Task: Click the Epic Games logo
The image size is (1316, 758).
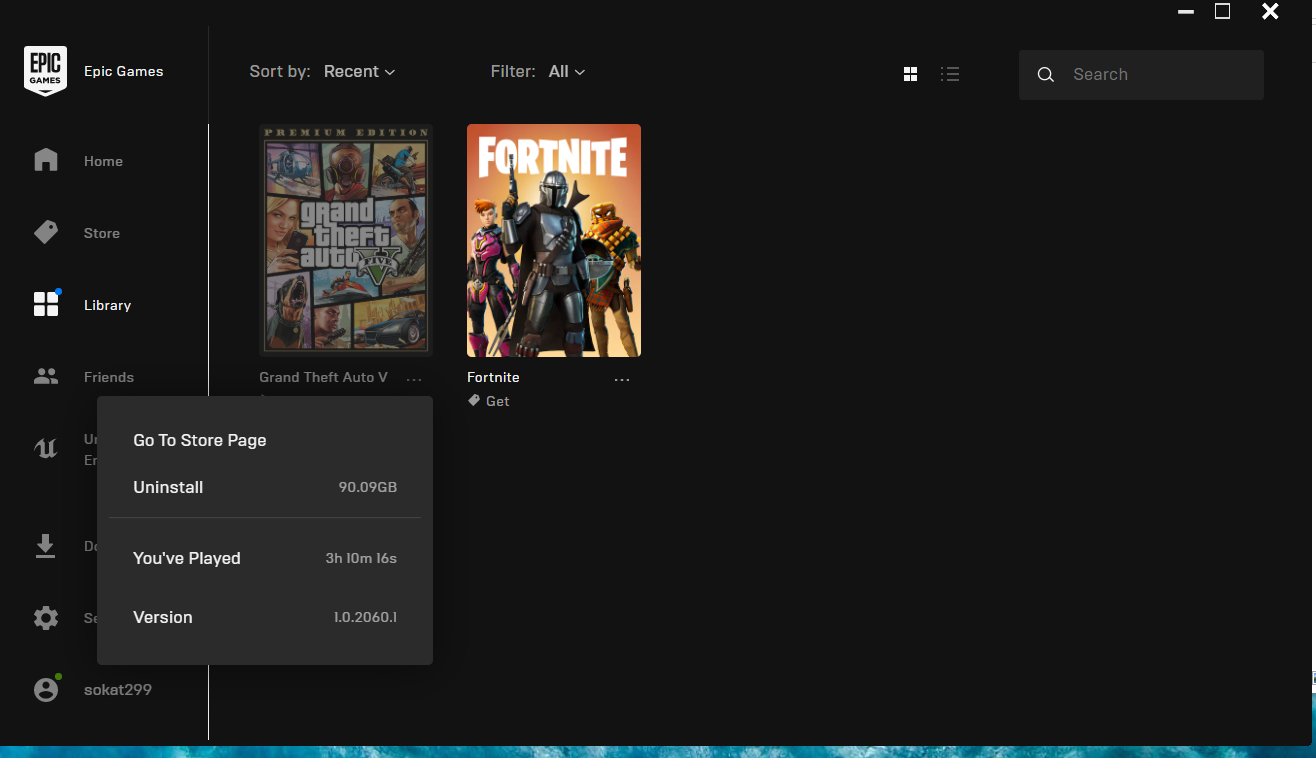Action: (45, 71)
